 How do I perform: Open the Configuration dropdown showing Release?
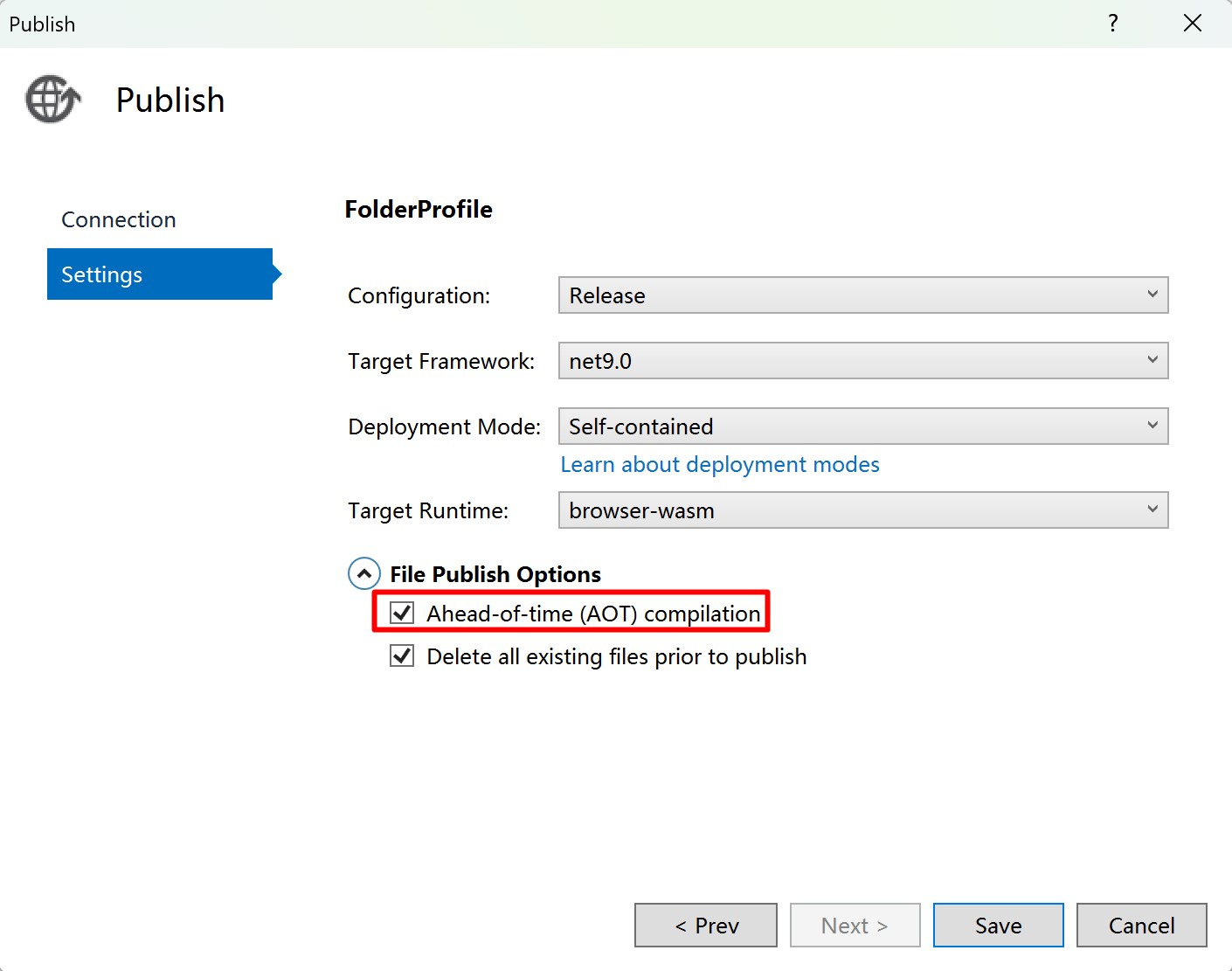click(x=862, y=295)
